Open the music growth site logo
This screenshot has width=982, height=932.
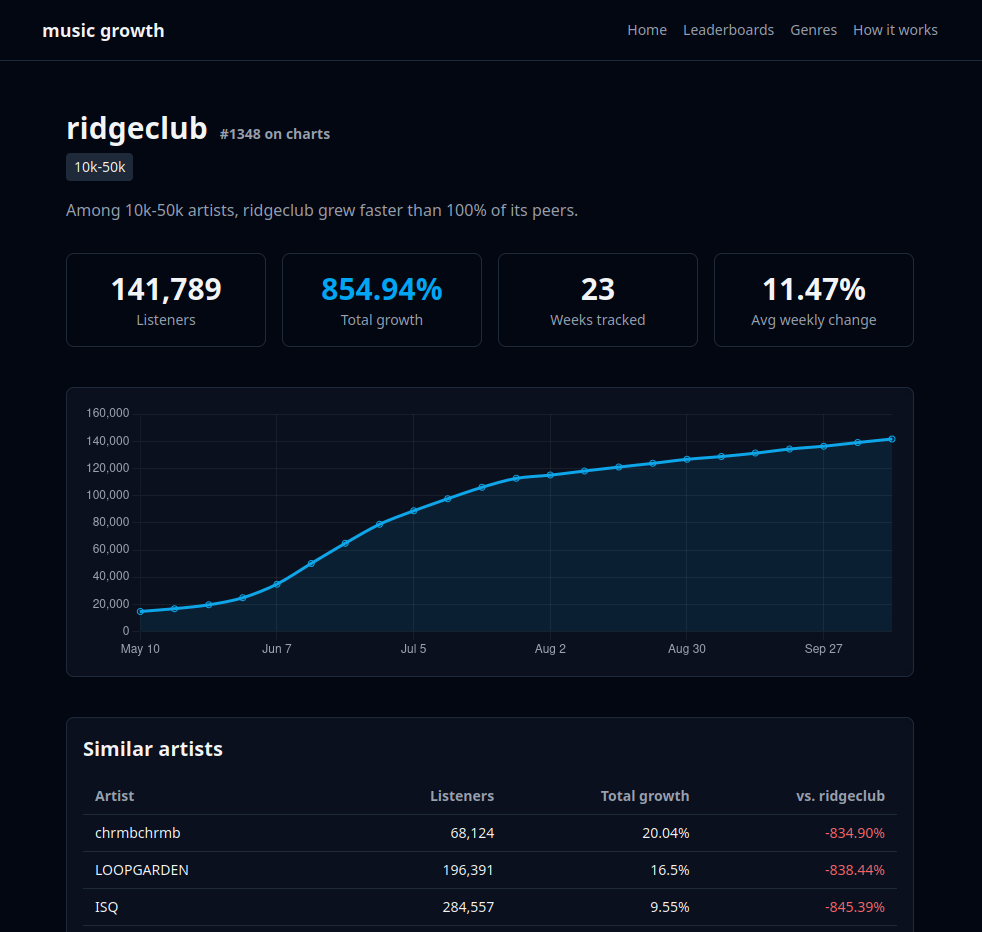(103, 31)
